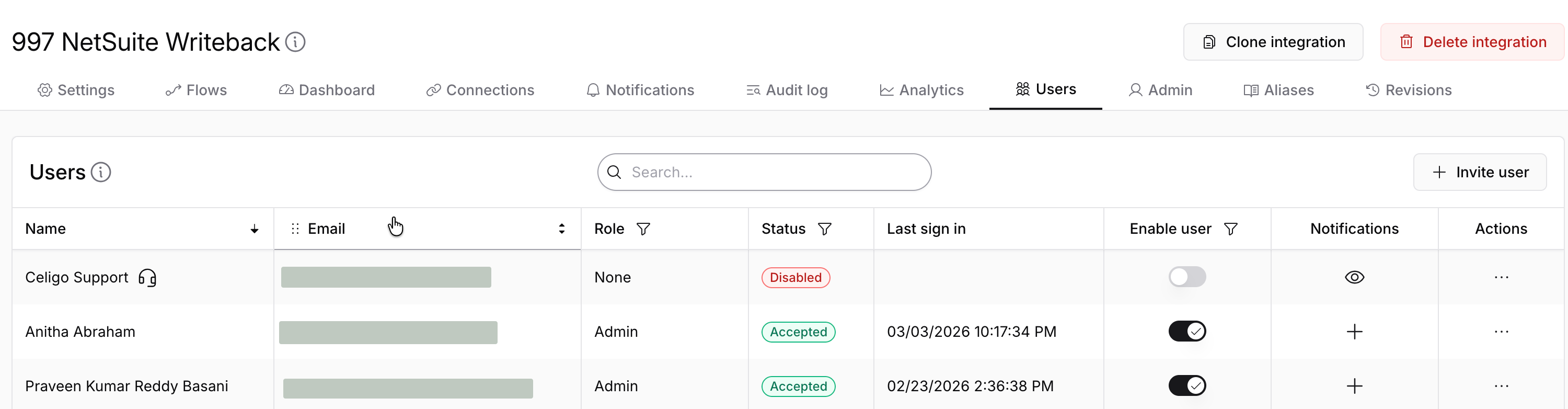This screenshot has width=1568, height=409.
Task: Switch to the Notifications tab
Action: click(x=640, y=90)
